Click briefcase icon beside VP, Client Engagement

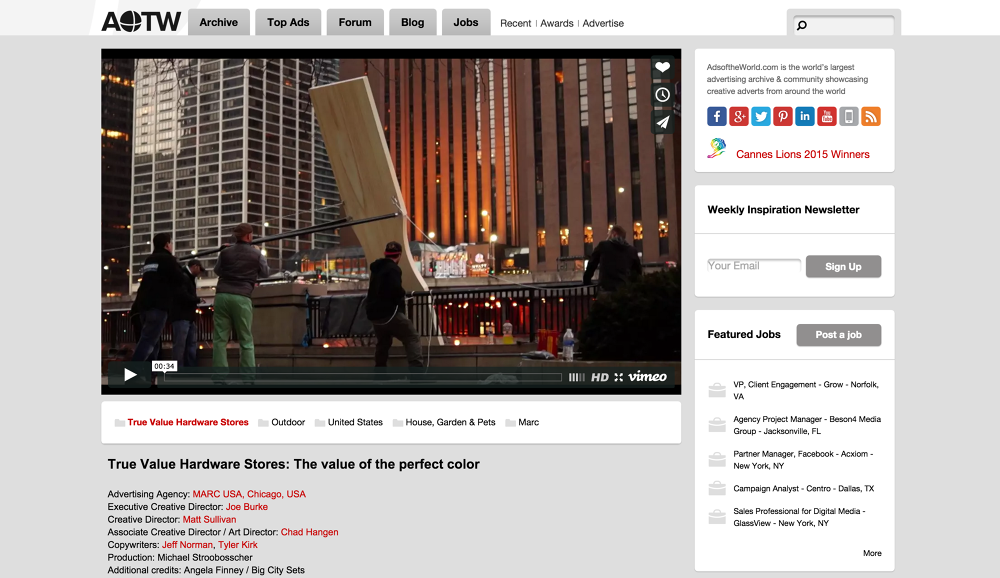point(717,390)
